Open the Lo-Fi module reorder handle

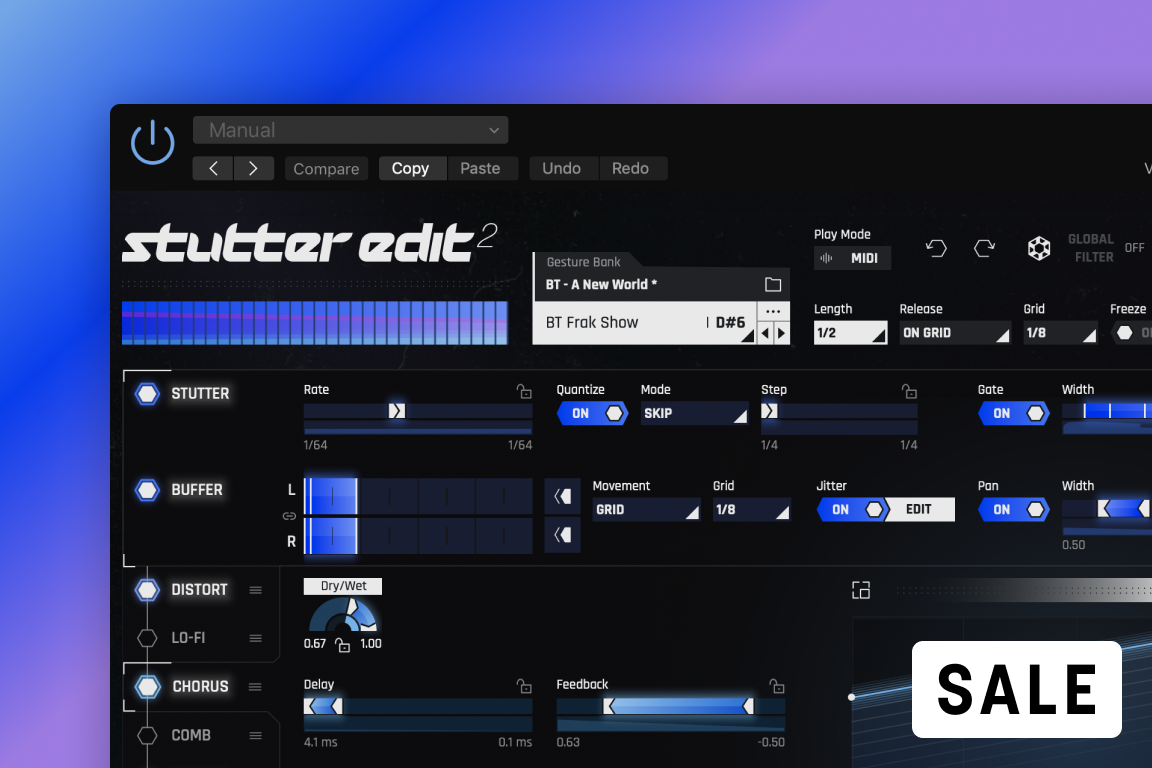point(256,638)
